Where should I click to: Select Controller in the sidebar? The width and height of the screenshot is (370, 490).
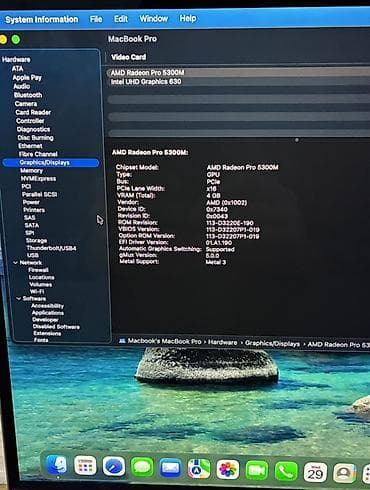pos(30,121)
